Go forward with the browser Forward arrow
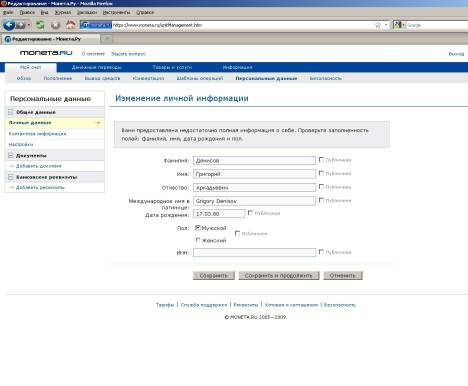This screenshot has width=468, height=386. point(21,25)
